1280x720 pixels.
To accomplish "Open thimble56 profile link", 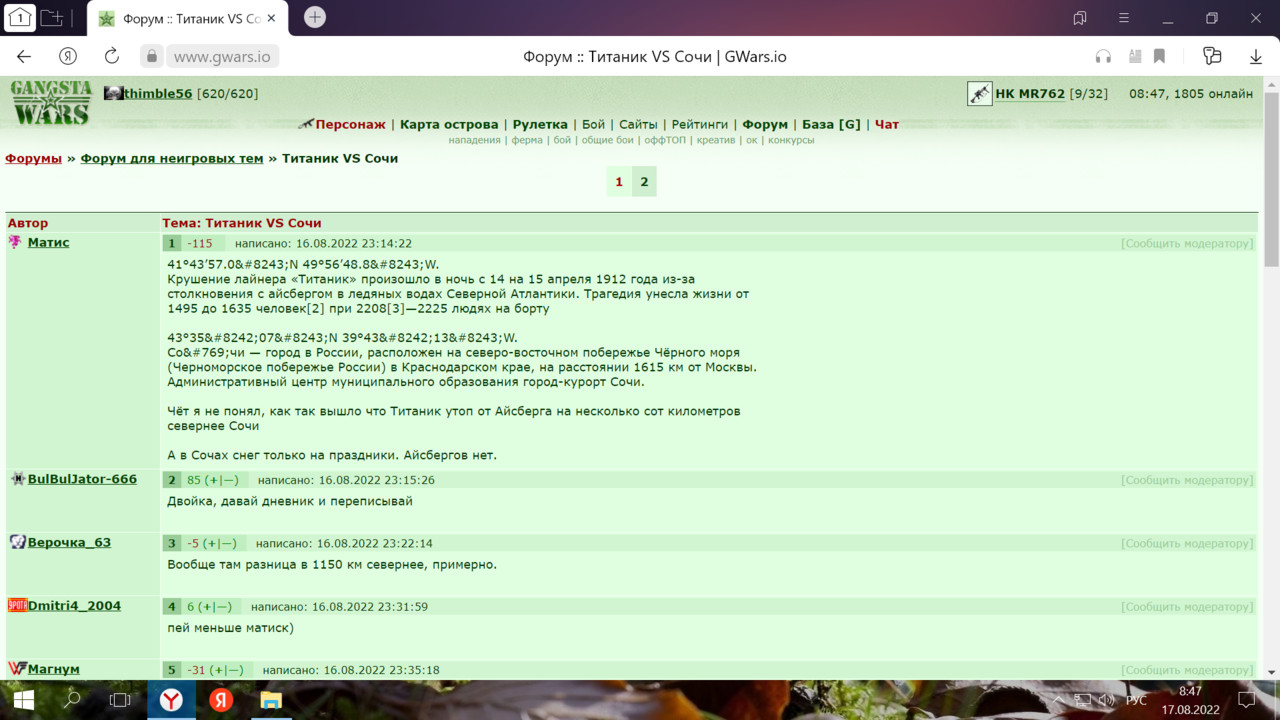I will (x=158, y=94).
